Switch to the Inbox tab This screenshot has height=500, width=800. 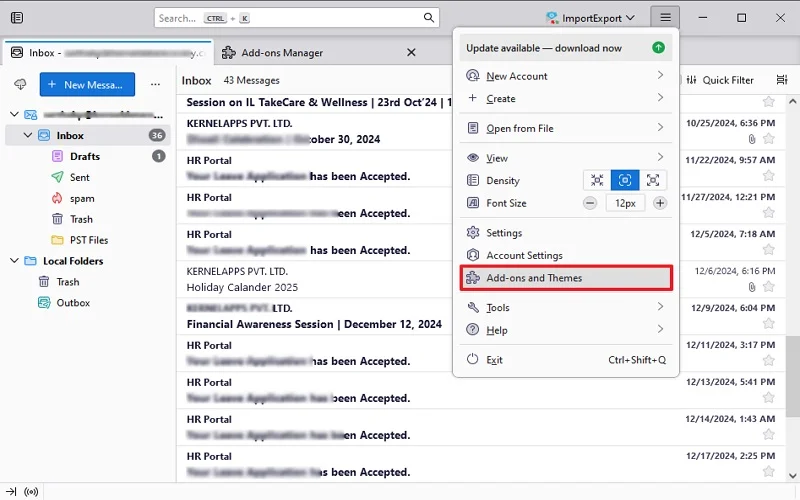point(108,53)
